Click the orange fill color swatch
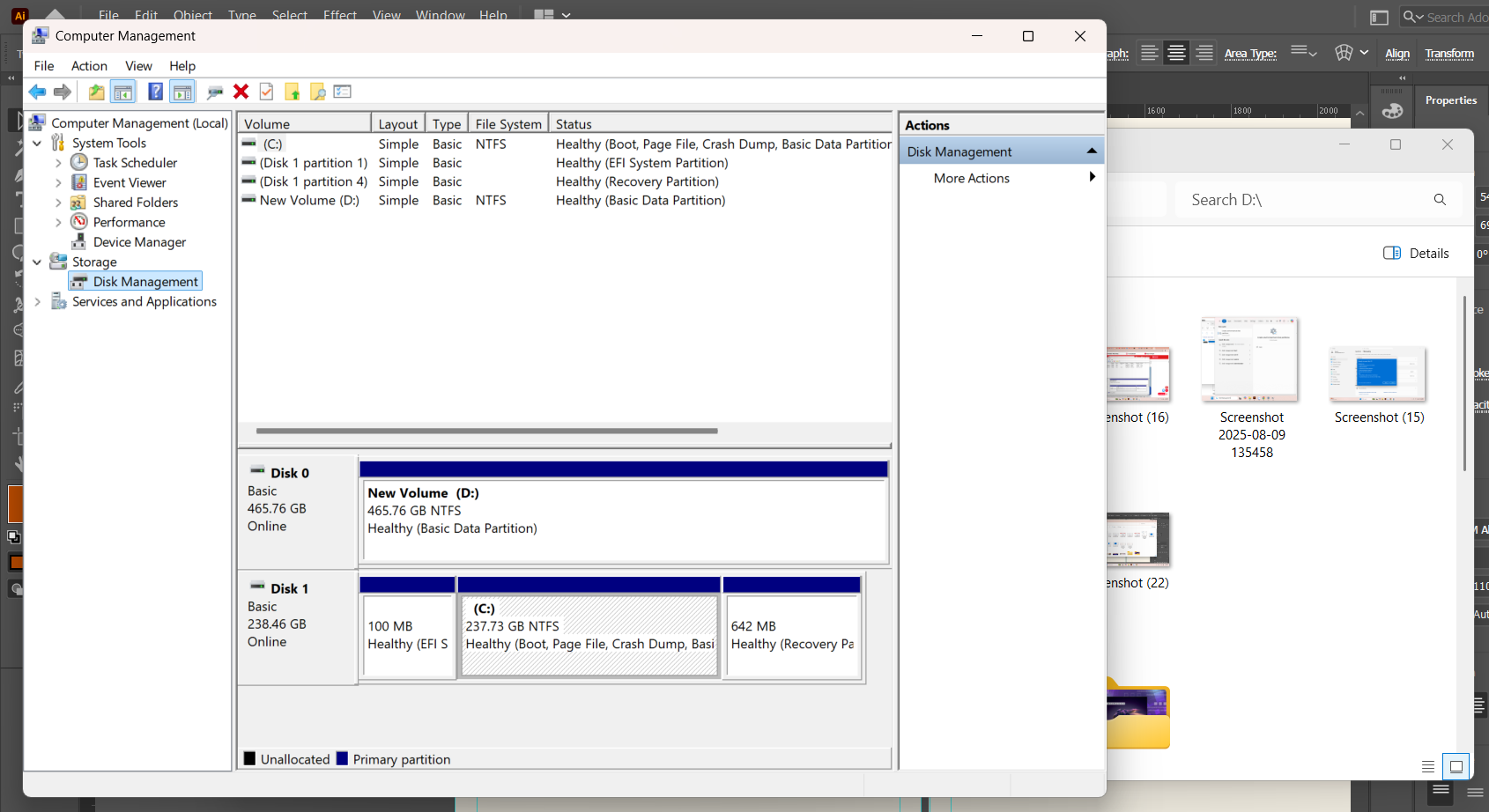The height and width of the screenshot is (812, 1489). click(x=15, y=504)
